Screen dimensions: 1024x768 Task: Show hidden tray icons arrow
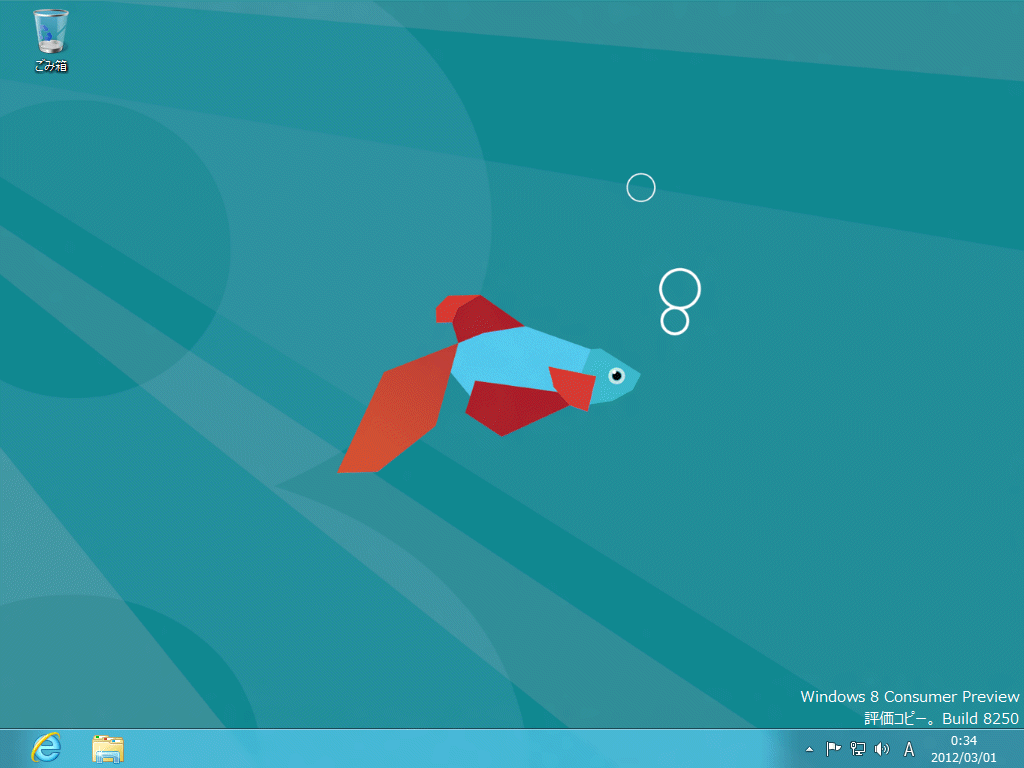click(810, 750)
